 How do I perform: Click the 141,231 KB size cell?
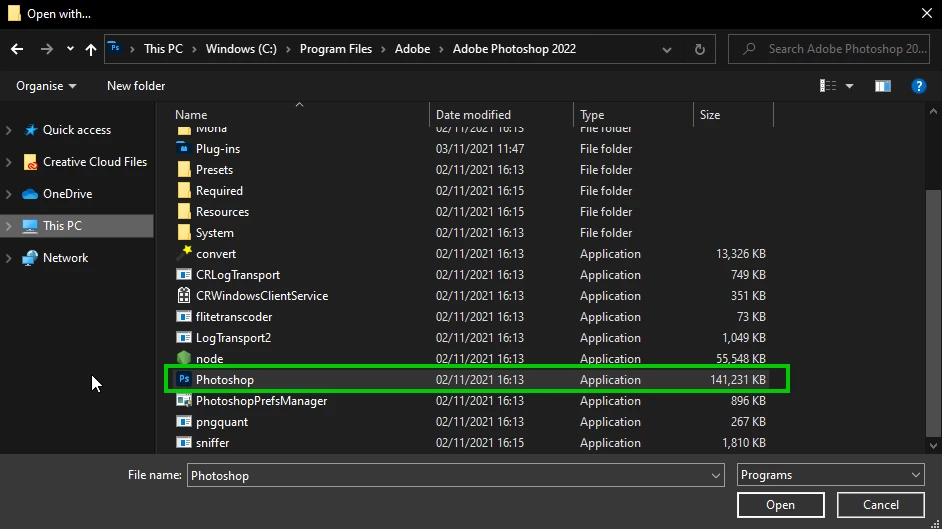(x=738, y=379)
